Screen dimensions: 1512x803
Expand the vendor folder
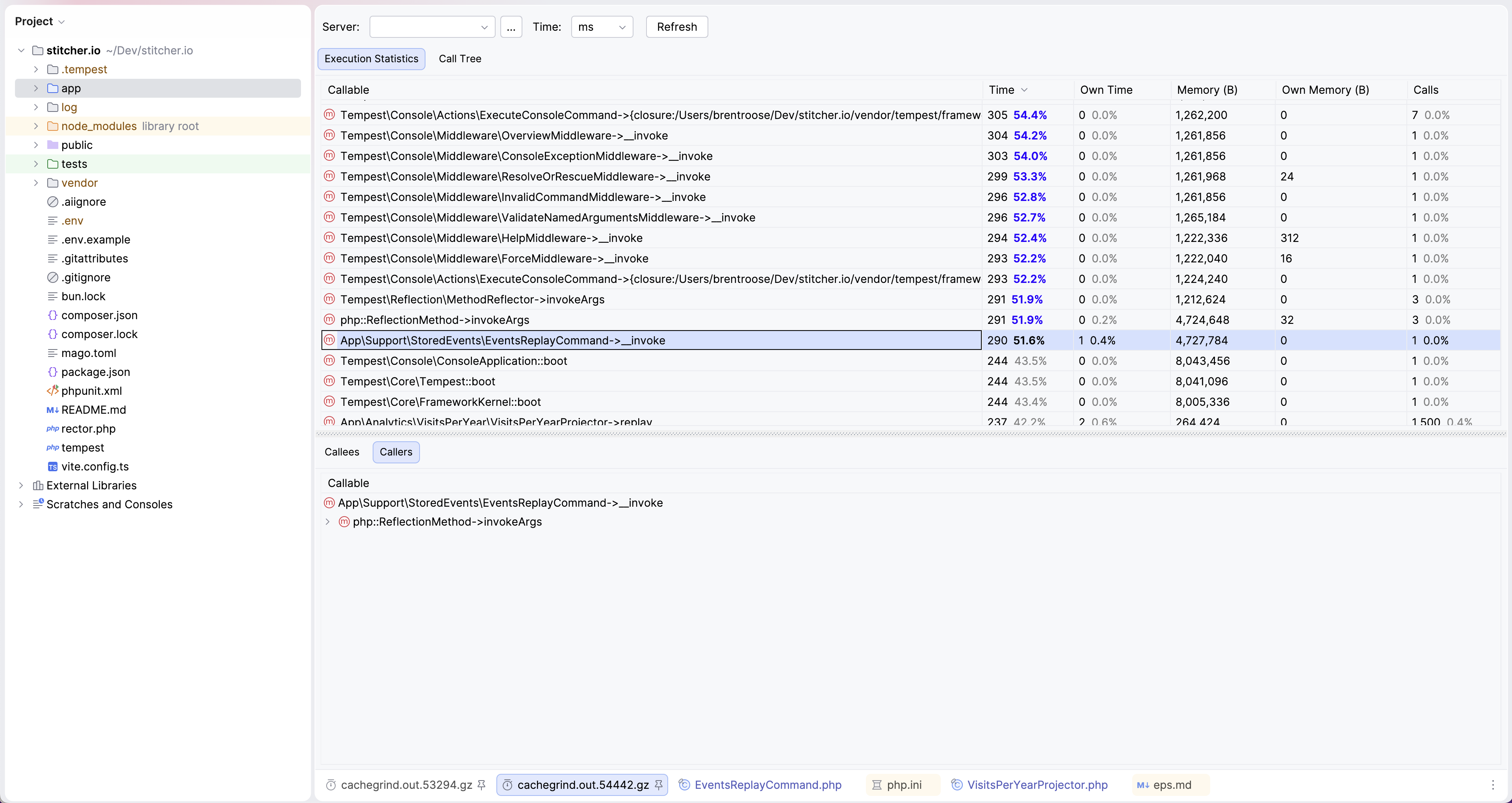pyautogui.click(x=36, y=183)
